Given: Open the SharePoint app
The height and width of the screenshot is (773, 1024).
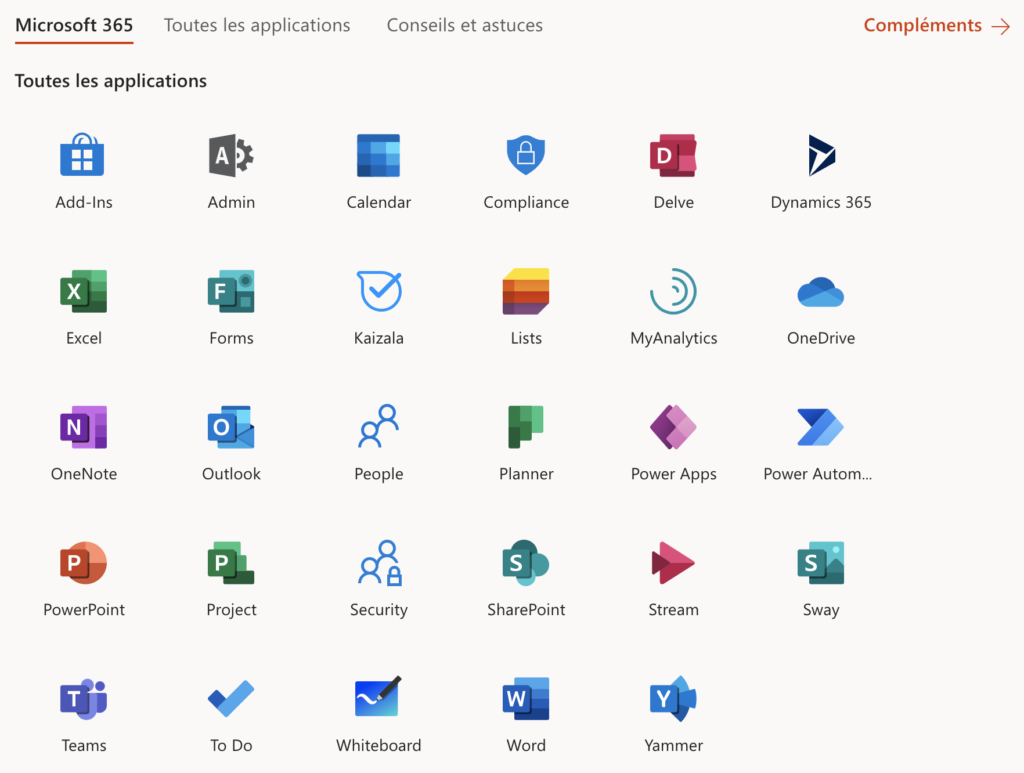Looking at the screenshot, I should (525, 562).
